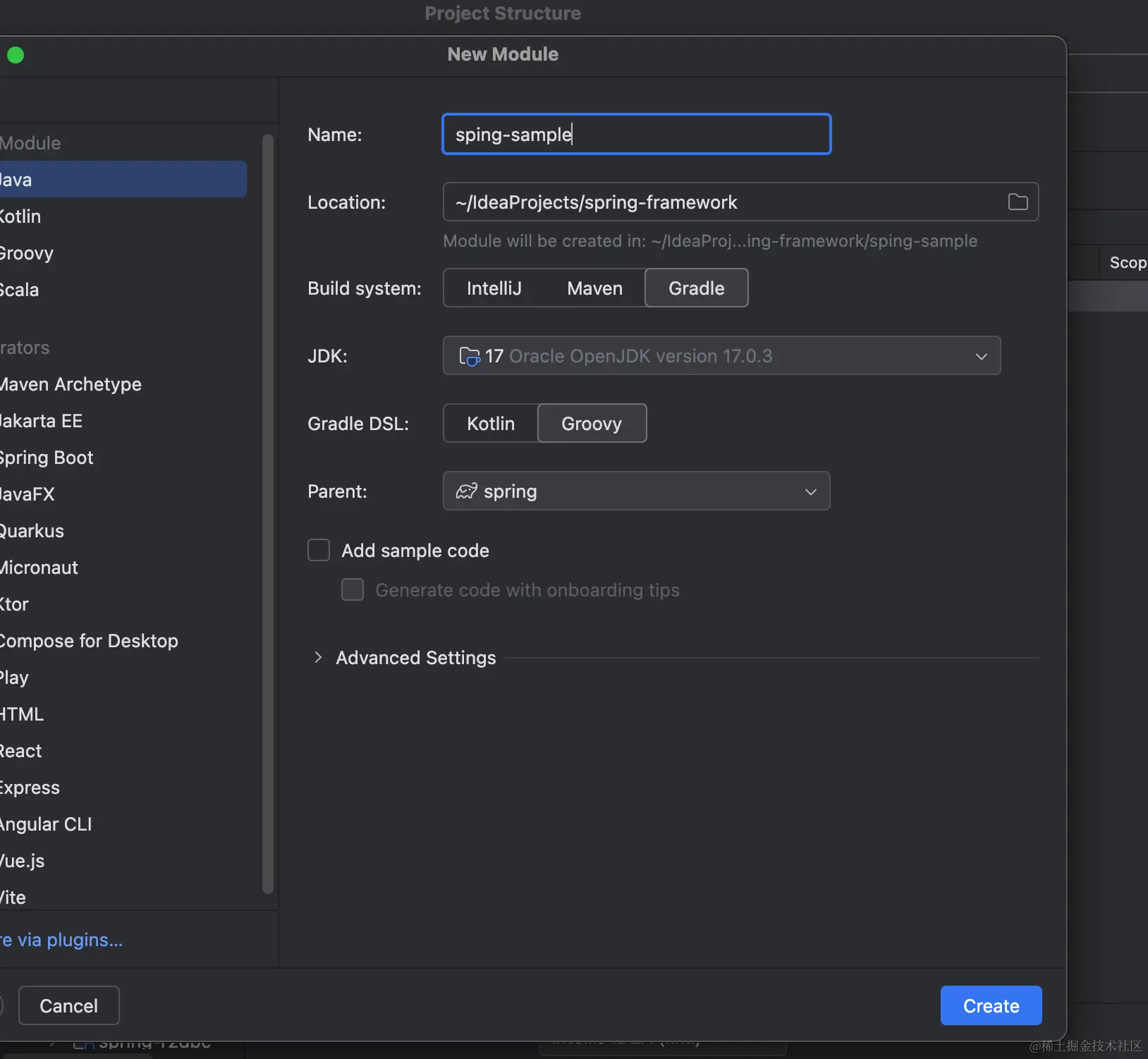Image resolution: width=1148 pixels, height=1059 pixels.
Task: Click the green window maximize button
Action: coord(16,55)
